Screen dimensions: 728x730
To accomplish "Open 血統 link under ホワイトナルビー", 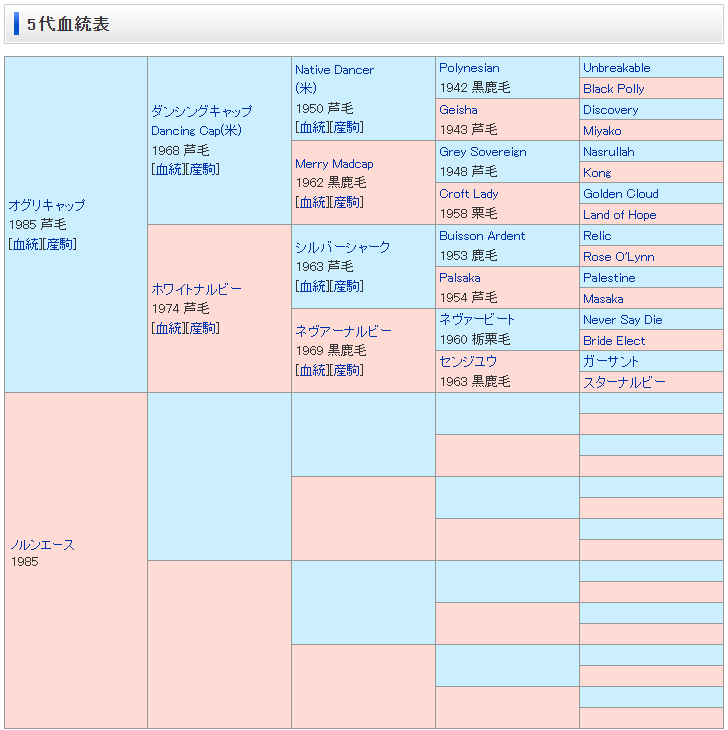I will 168,328.
